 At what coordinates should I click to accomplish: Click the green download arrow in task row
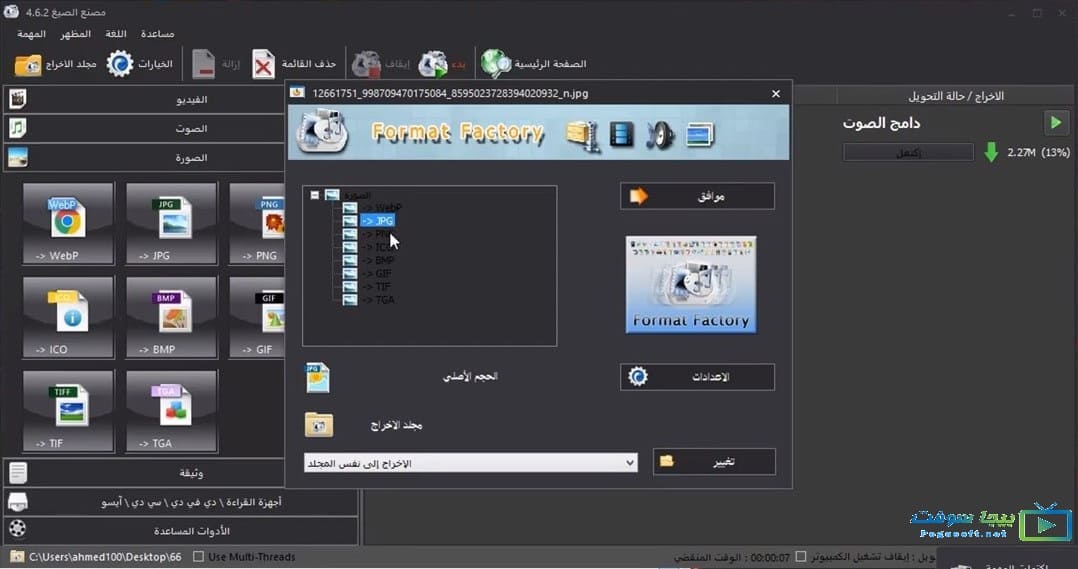coord(991,152)
